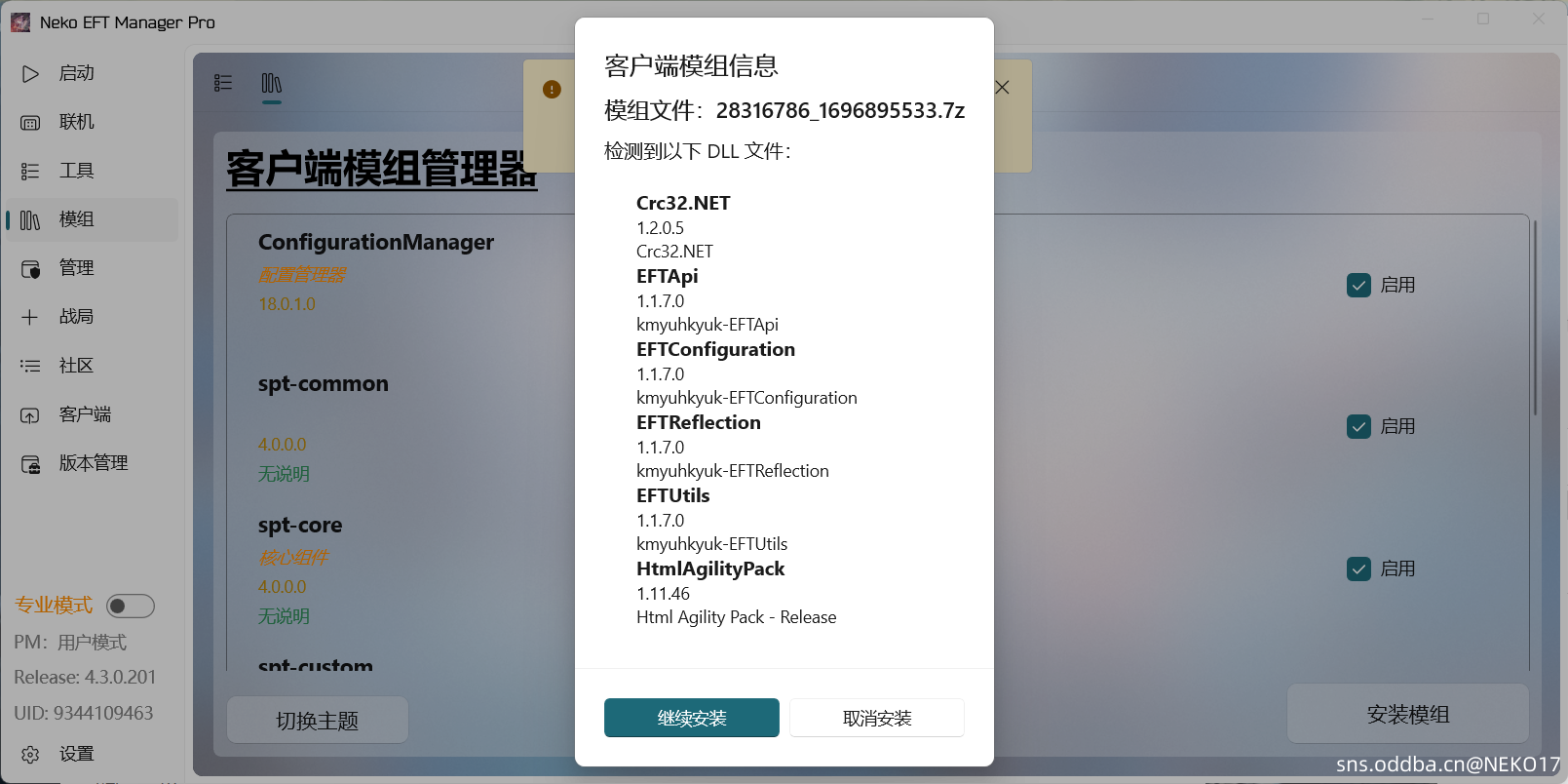1568x784 pixels.
Task: Click the orange warning icon on notification
Action: 552,90
